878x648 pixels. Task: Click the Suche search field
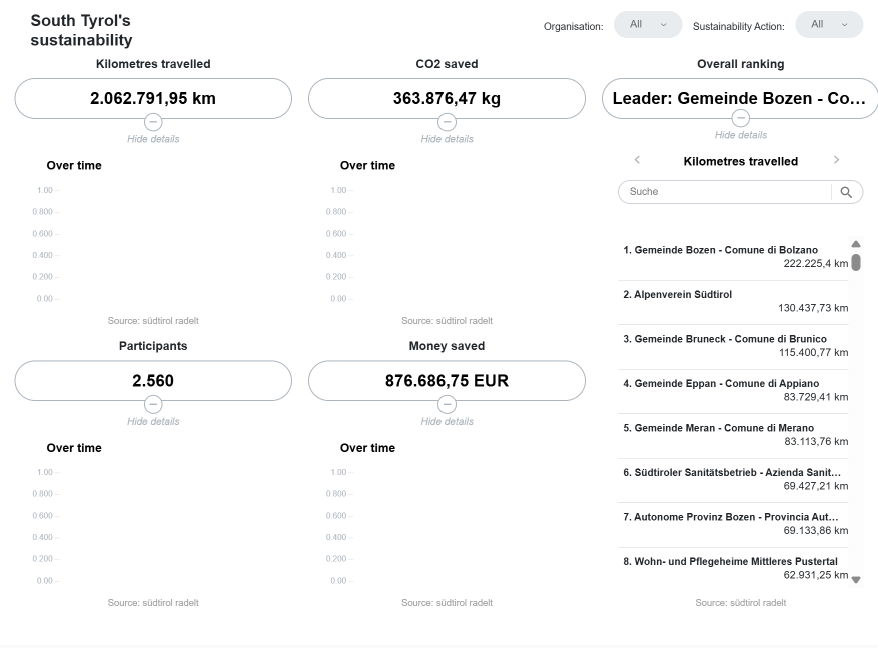[725, 192]
